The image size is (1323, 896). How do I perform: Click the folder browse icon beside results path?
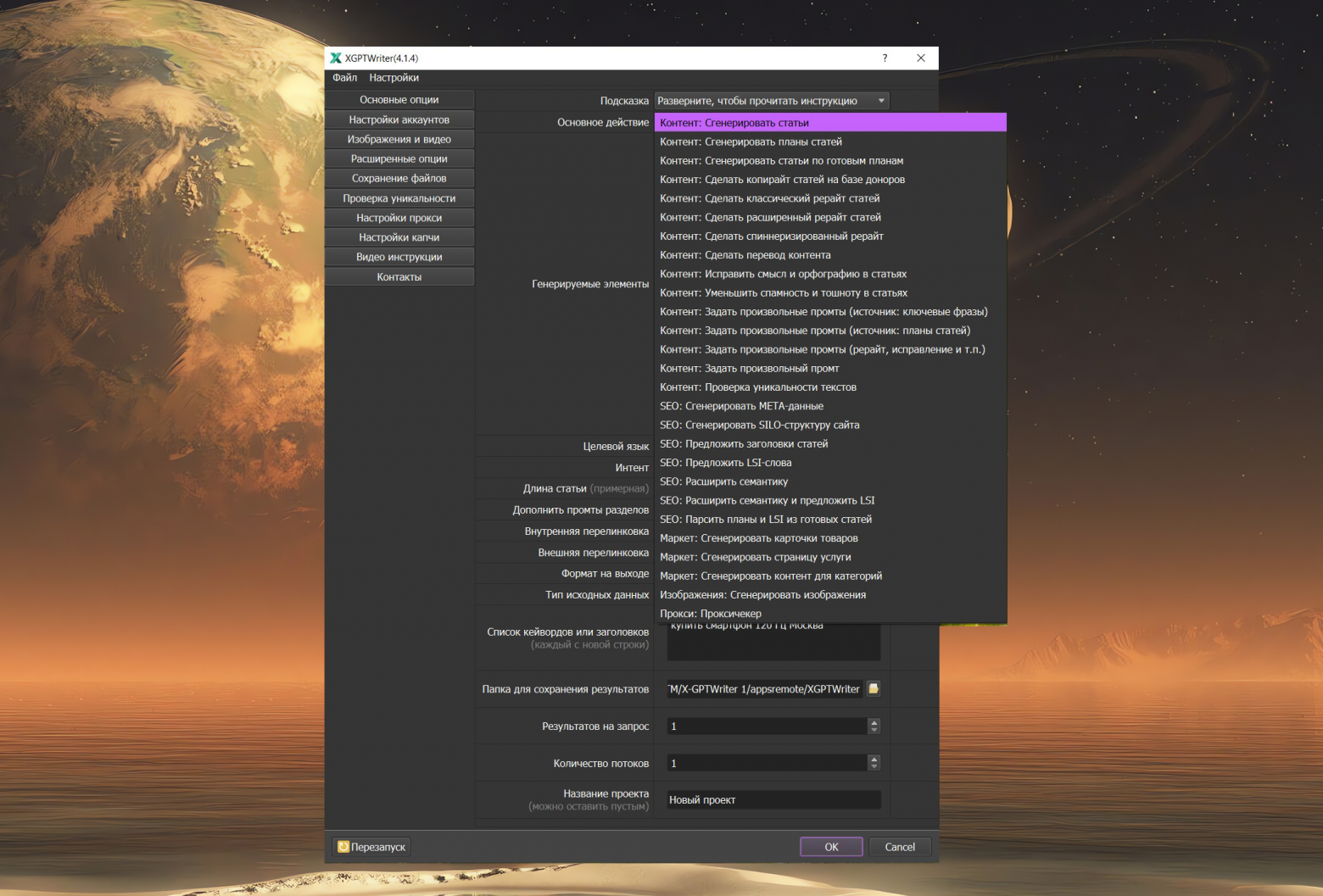[x=874, y=688]
